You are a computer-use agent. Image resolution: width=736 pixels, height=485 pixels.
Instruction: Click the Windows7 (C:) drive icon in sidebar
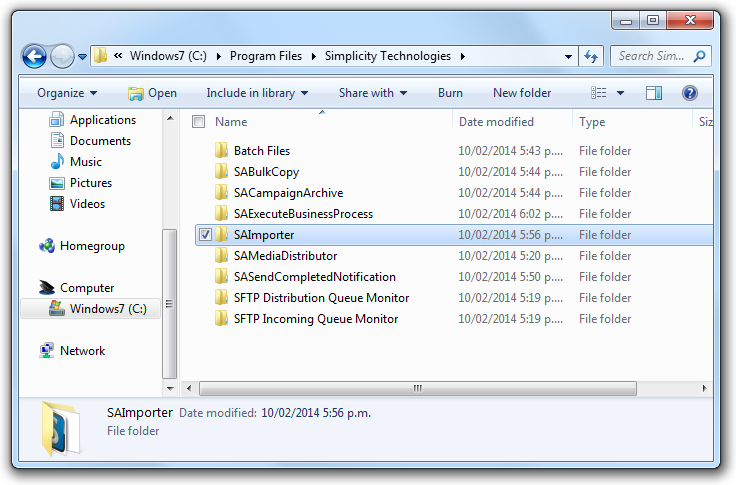pyautogui.click(x=57, y=308)
